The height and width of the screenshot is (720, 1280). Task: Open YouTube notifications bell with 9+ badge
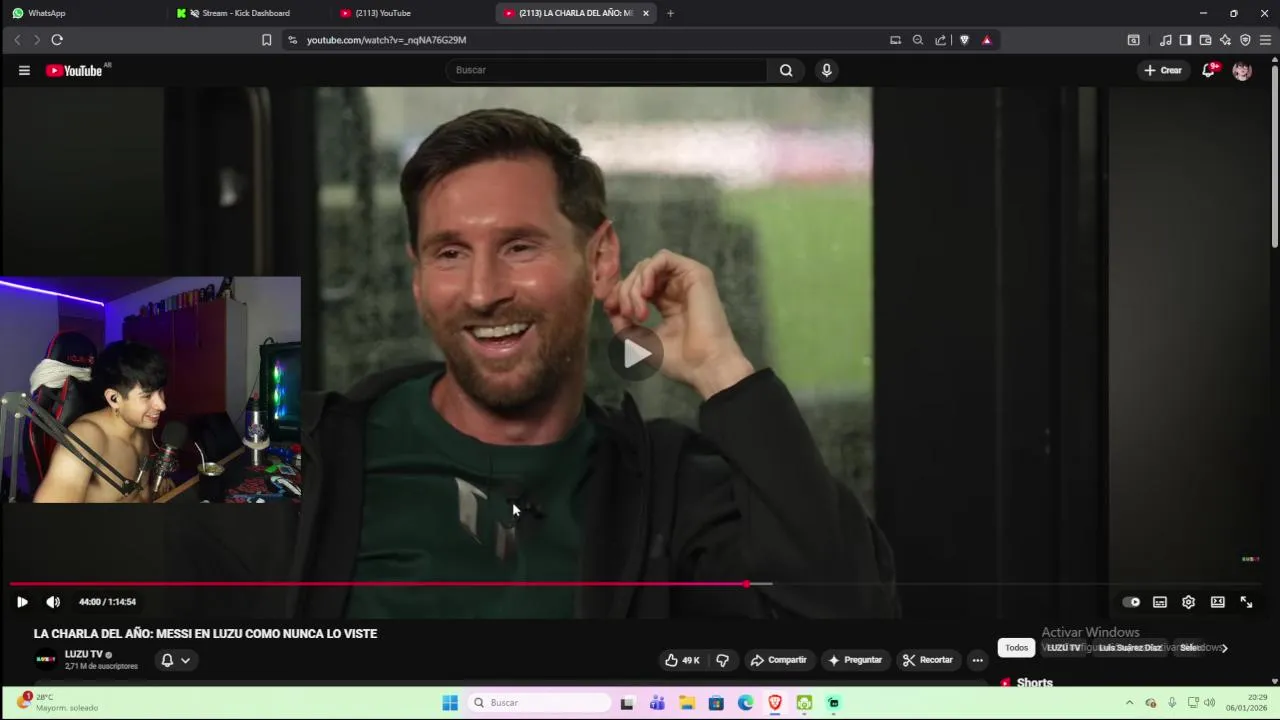click(1208, 70)
